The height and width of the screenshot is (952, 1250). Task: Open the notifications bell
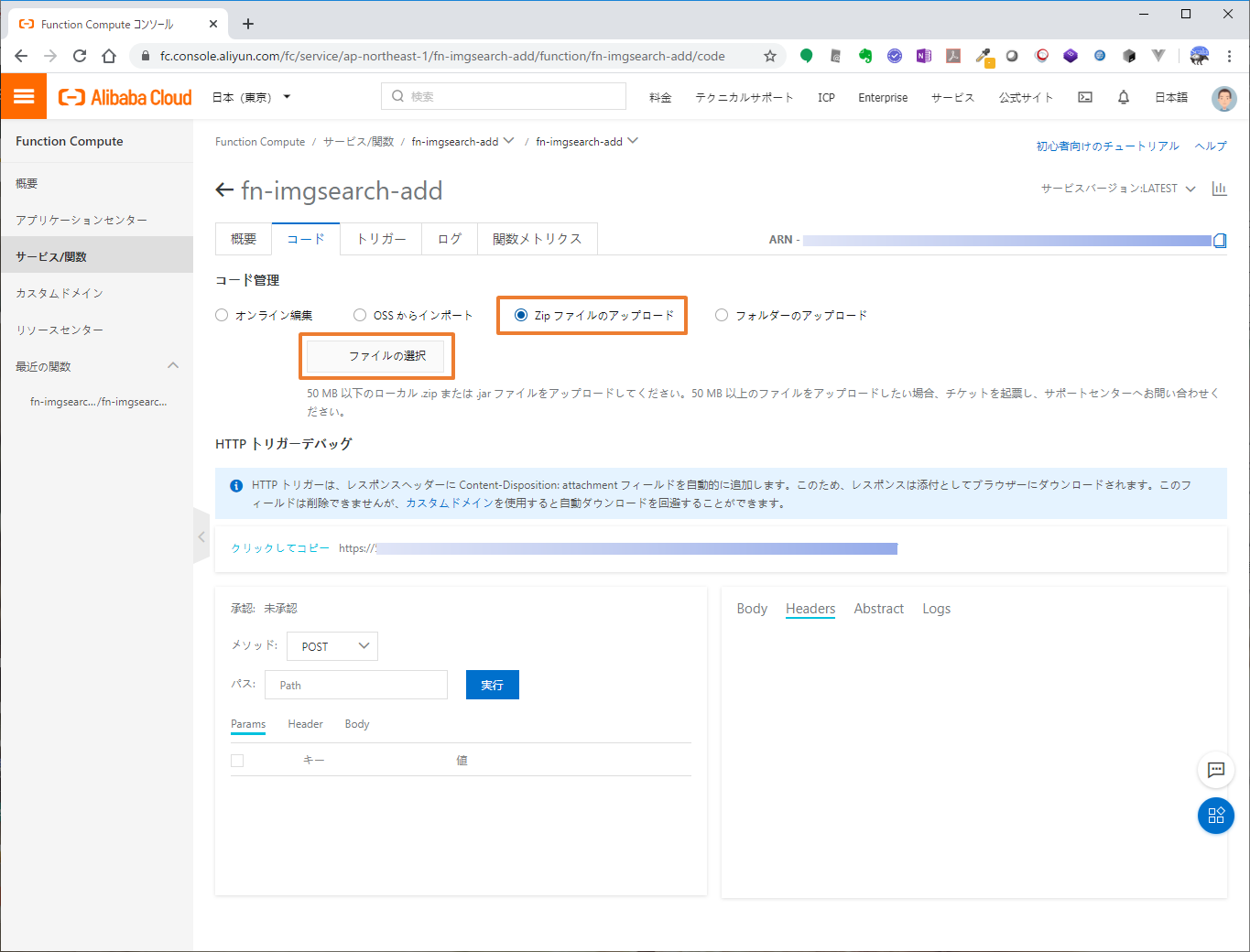(x=1124, y=97)
